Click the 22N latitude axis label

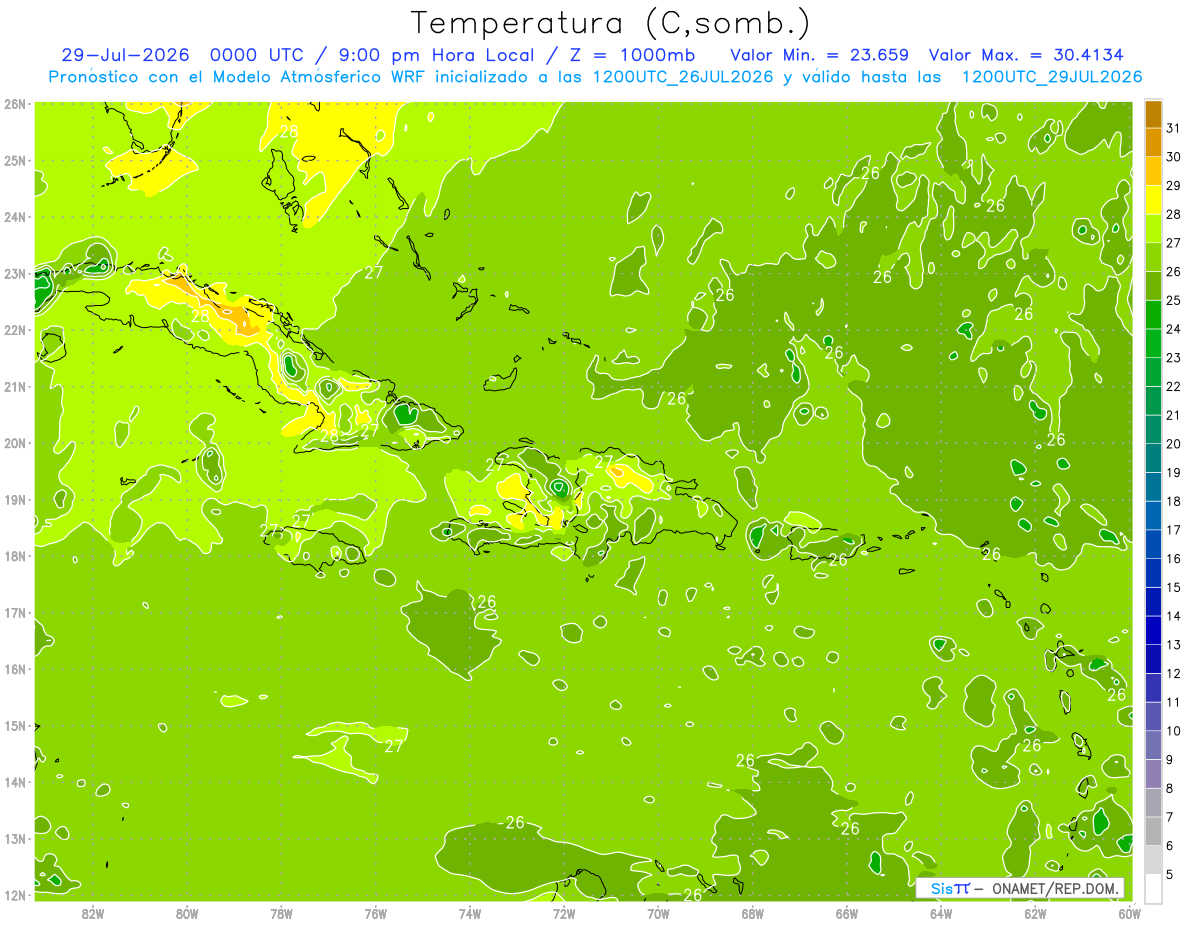click(x=15, y=329)
